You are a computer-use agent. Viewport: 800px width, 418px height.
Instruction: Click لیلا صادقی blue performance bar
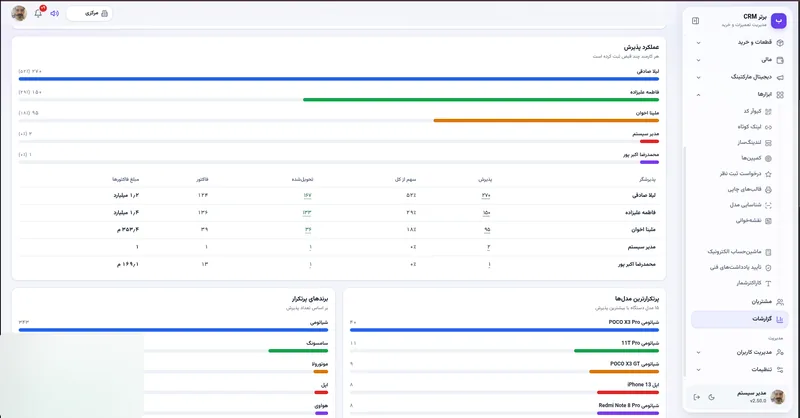(x=339, y=79)
